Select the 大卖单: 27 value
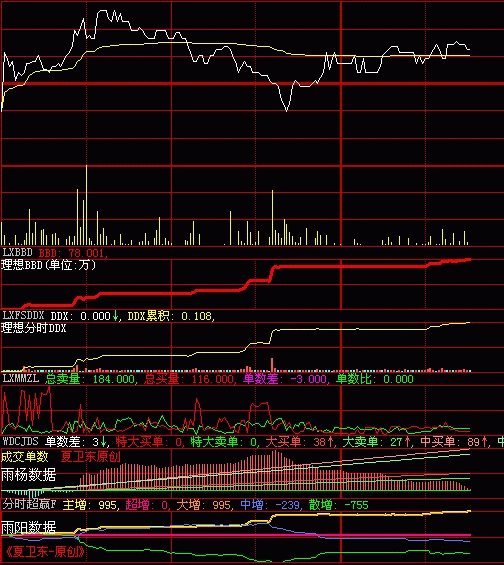This screenshot has height=565, width=504. coord(377,441)
